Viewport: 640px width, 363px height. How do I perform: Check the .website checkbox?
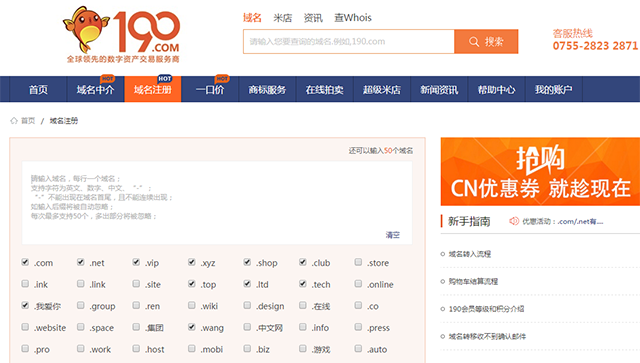(25, 327)
